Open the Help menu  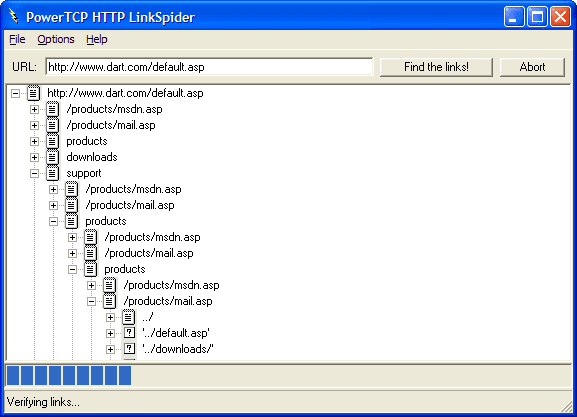coord(97,39)
